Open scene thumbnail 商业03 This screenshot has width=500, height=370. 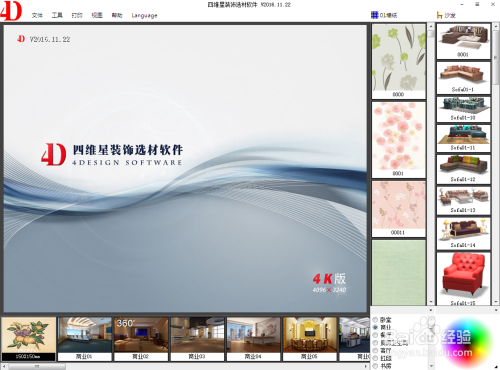point(197,339)
